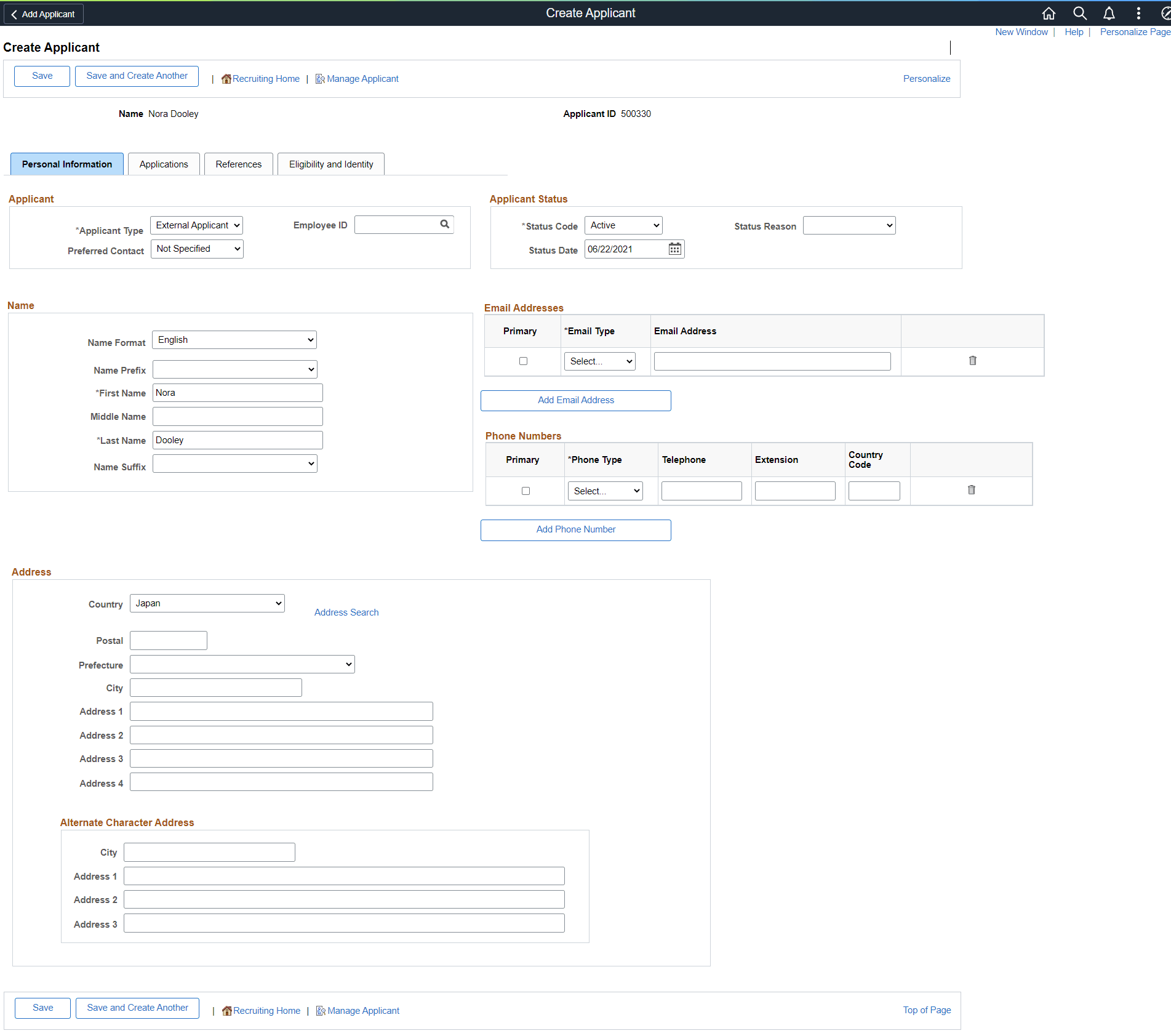Click the Employee ID lookup magnifier icon
This screenshot has height=1036, width=1171.
(444, 224)
